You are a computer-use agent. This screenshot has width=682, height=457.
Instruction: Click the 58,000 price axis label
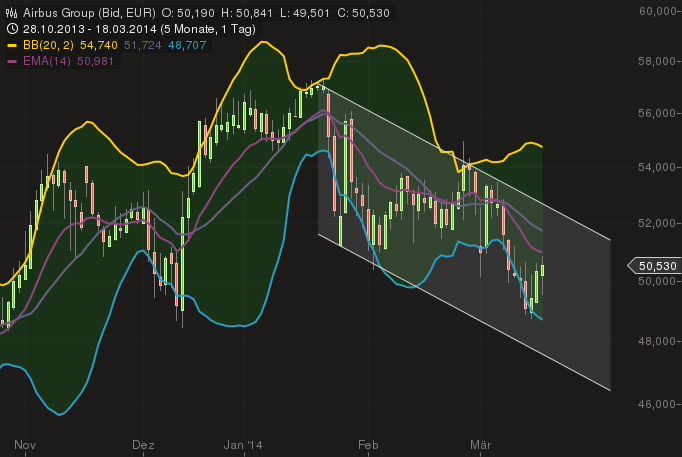[x=657, y=61]
